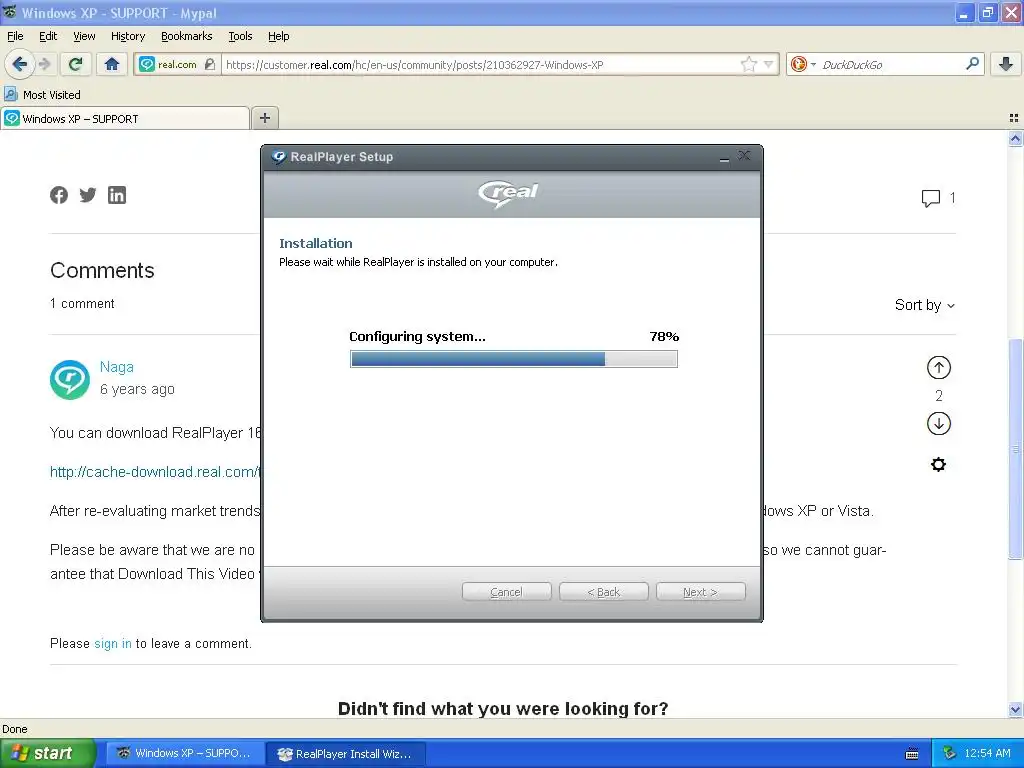Click Cancel in RealPlayer Setup
The width and height of the screenshot is (1024, 768).
[x=506, y=592]
